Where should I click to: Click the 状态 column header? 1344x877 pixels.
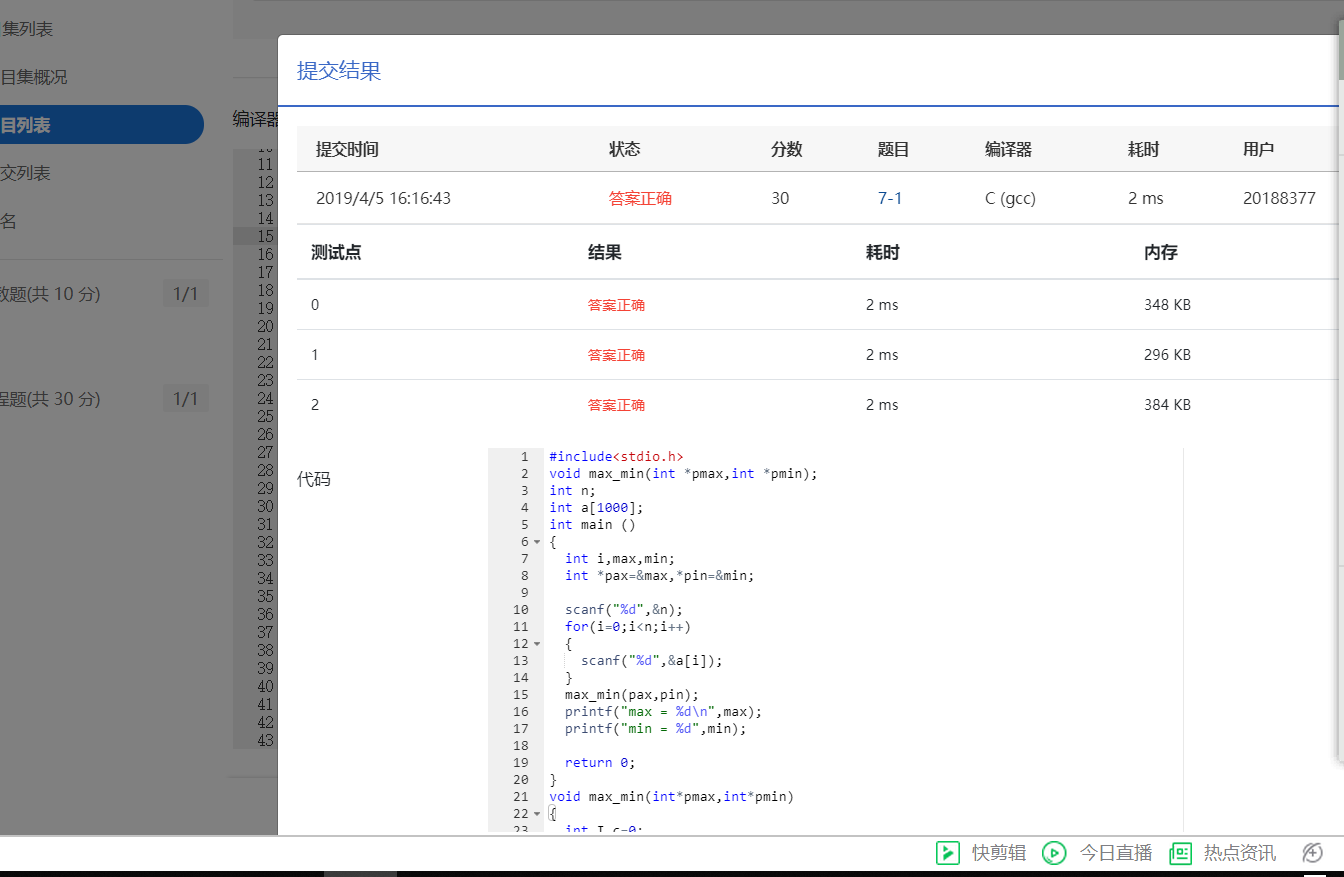625,149
